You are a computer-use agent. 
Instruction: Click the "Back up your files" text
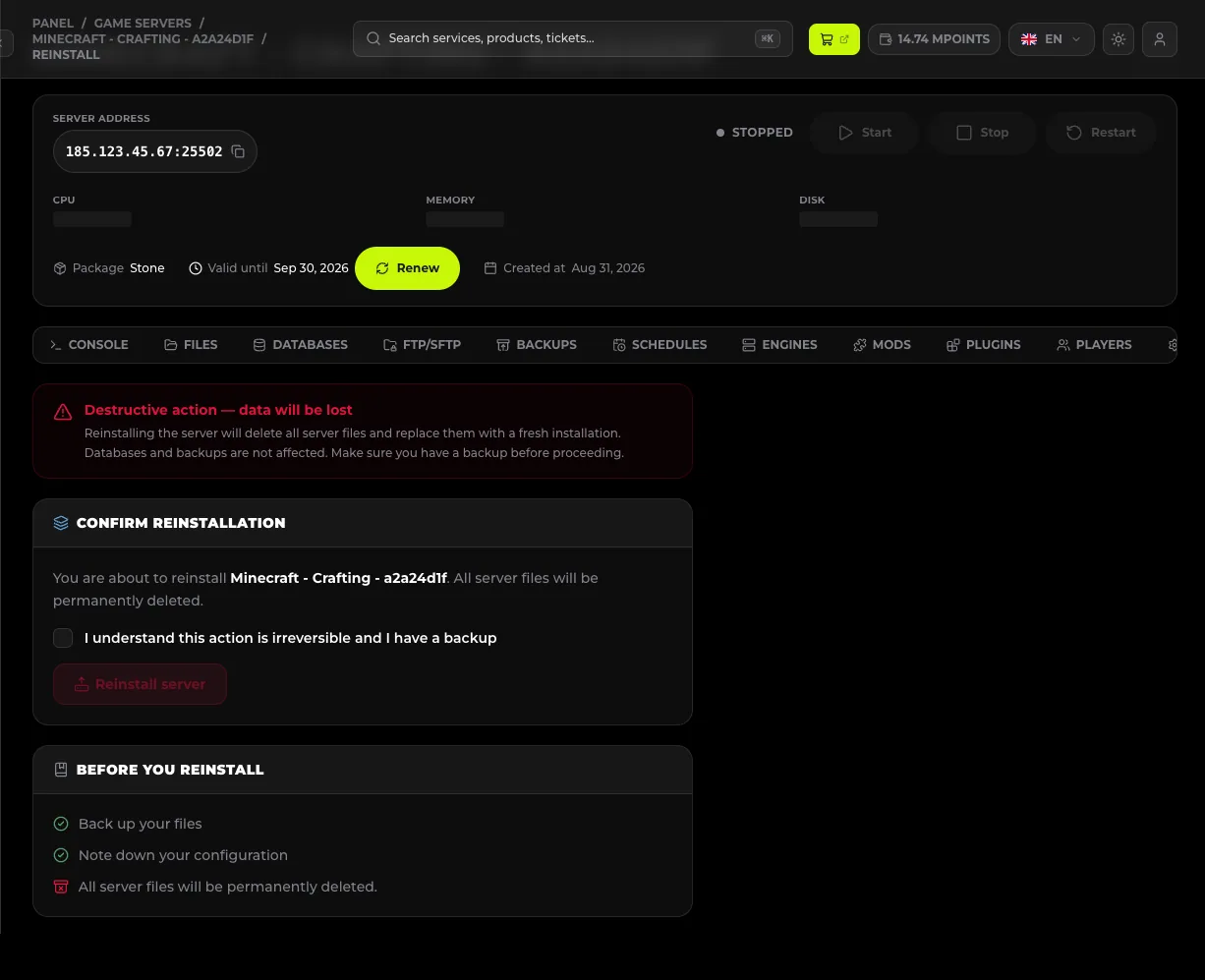click(x=141, y=824)
